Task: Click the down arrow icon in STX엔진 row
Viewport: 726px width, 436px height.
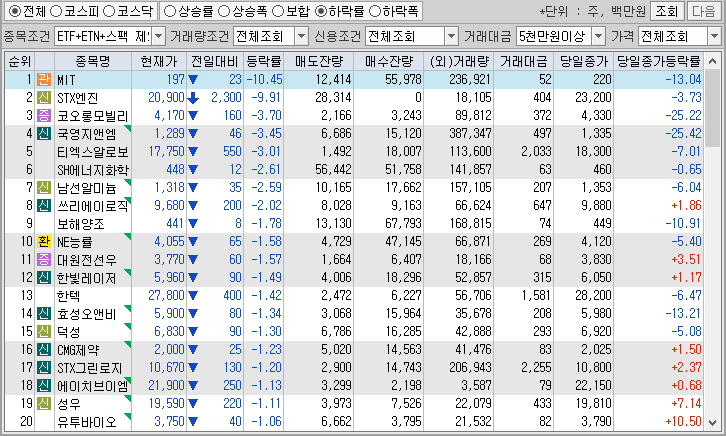Action: (x=193, y=98)
